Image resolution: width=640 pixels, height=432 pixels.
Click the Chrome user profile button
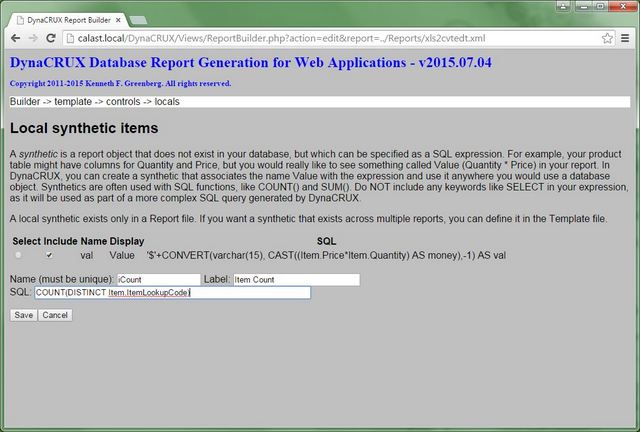pos(563,6)
